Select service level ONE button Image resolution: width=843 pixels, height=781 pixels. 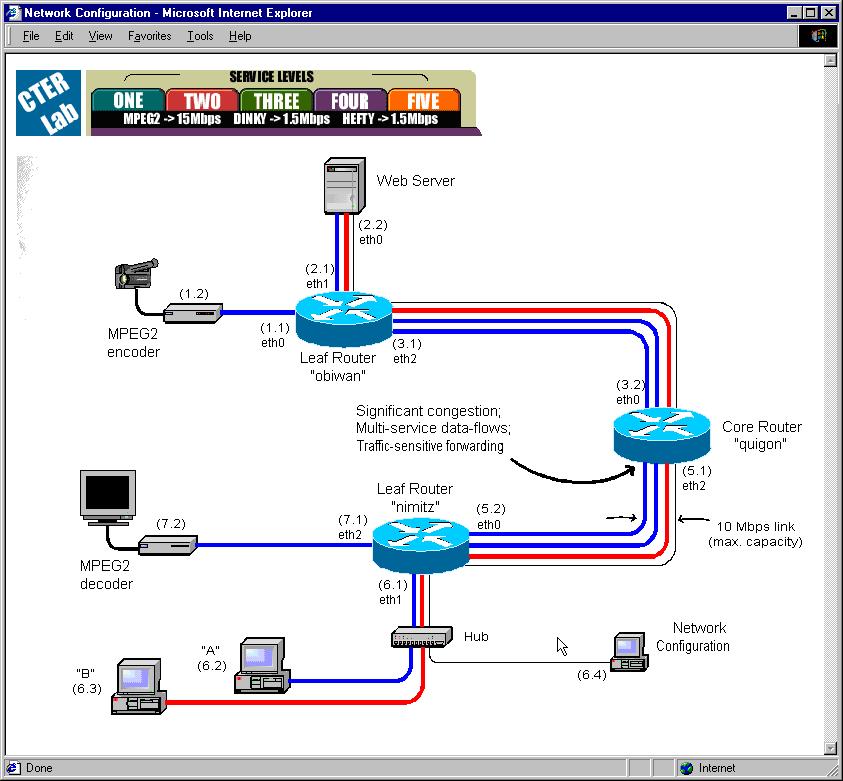pos(128,100)
